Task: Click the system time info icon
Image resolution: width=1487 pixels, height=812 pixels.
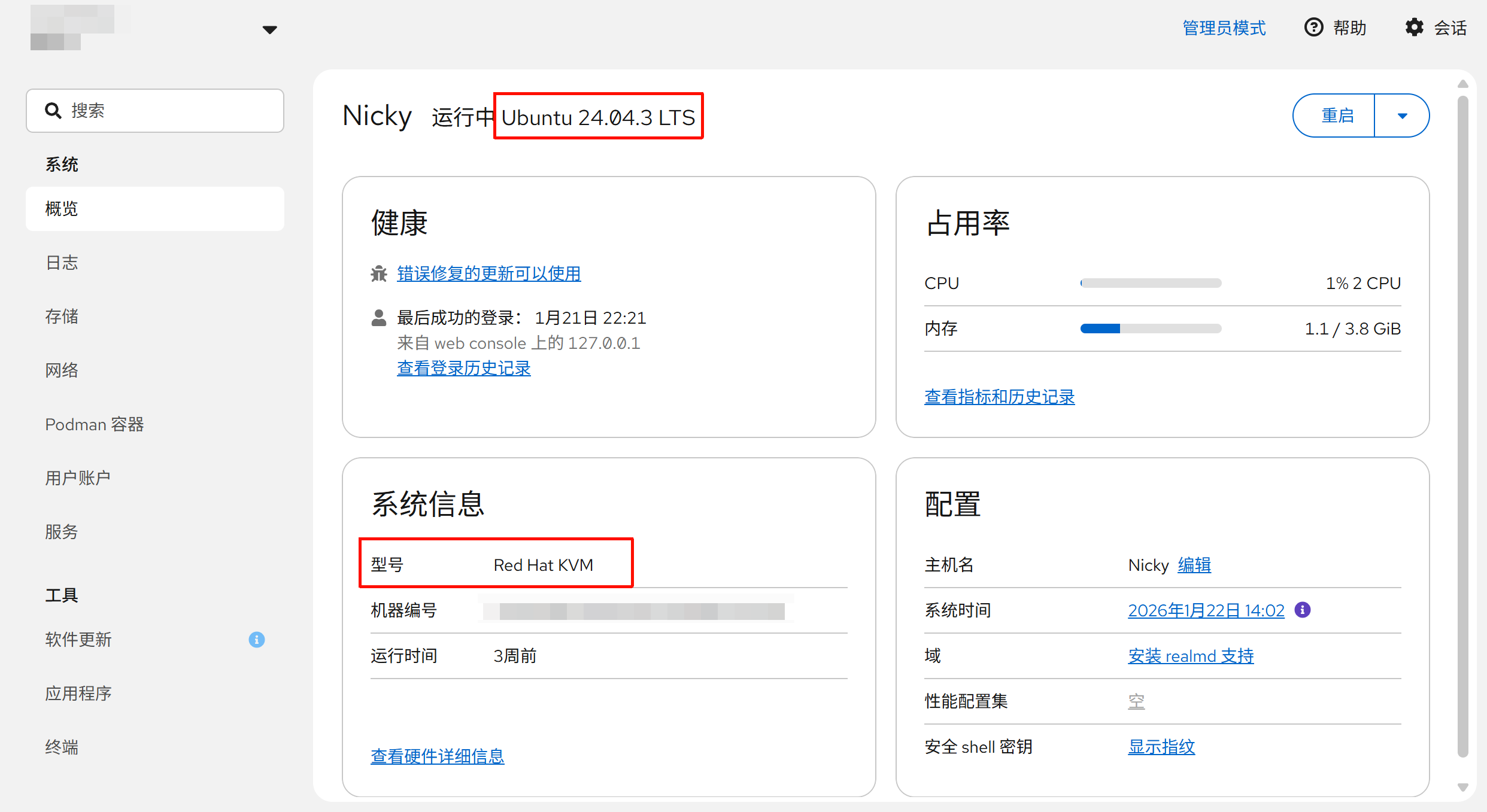Action: pos(1303,610)
